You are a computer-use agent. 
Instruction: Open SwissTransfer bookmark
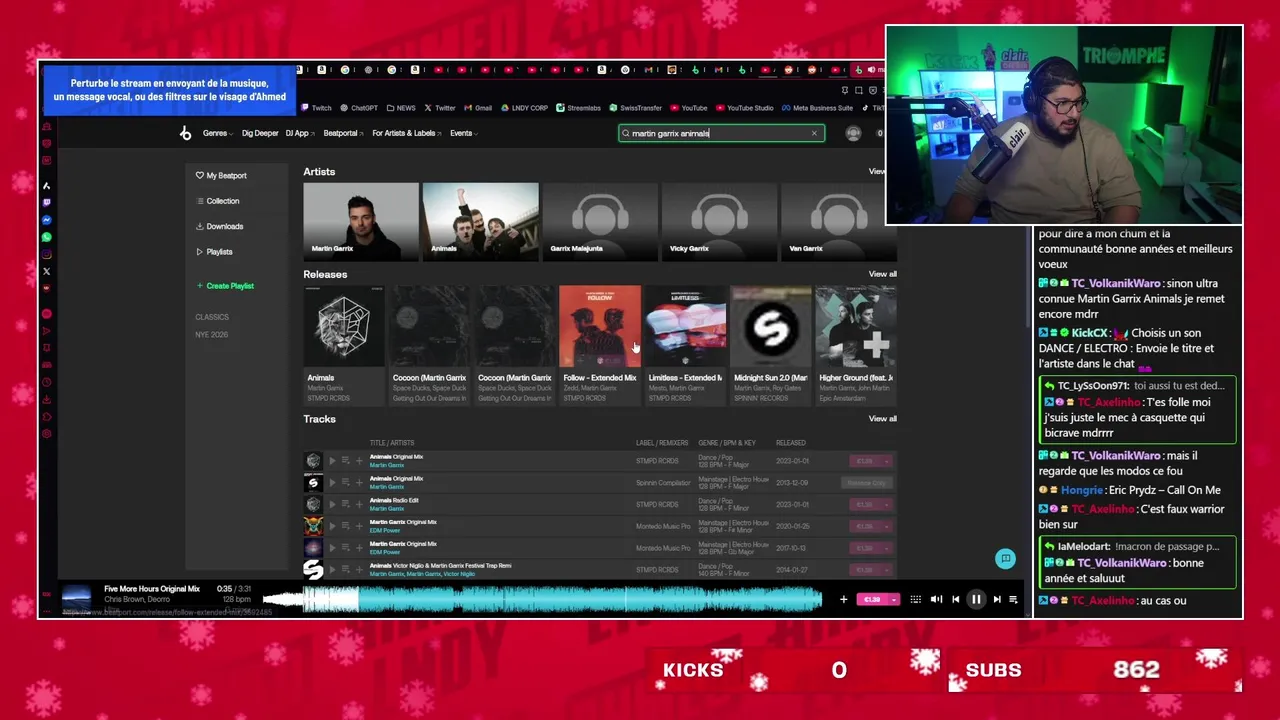(636, 108)
